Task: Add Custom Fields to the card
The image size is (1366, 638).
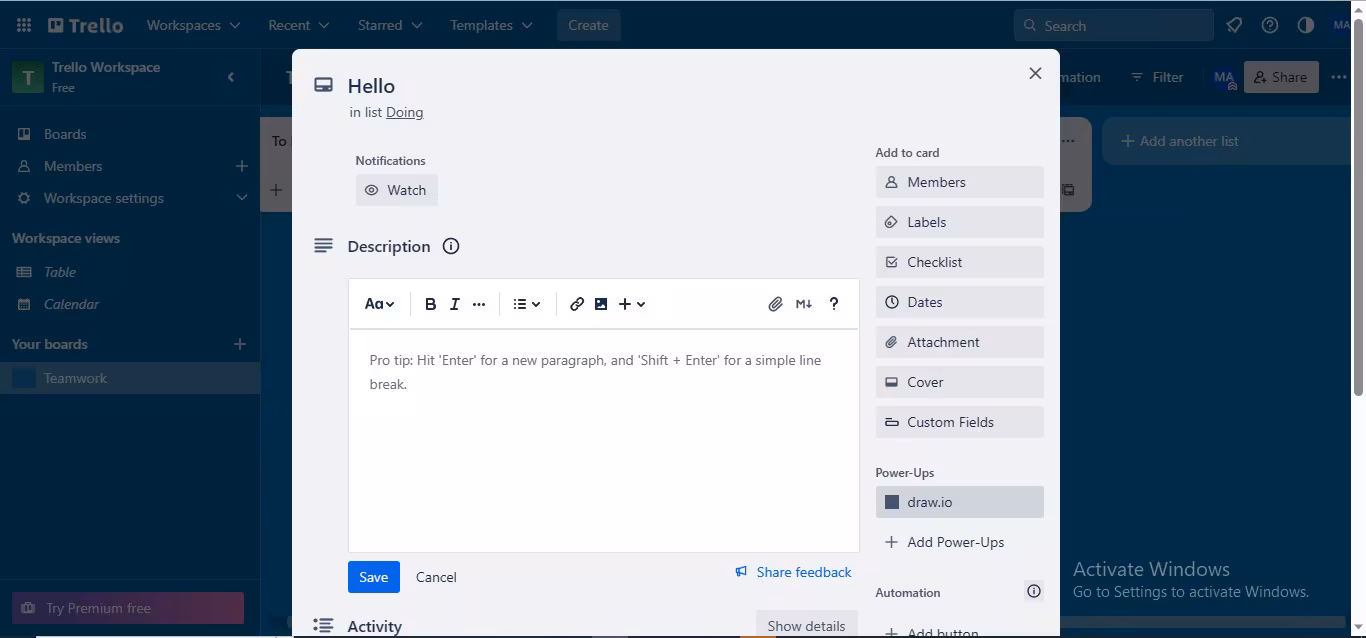Action: 960,422
